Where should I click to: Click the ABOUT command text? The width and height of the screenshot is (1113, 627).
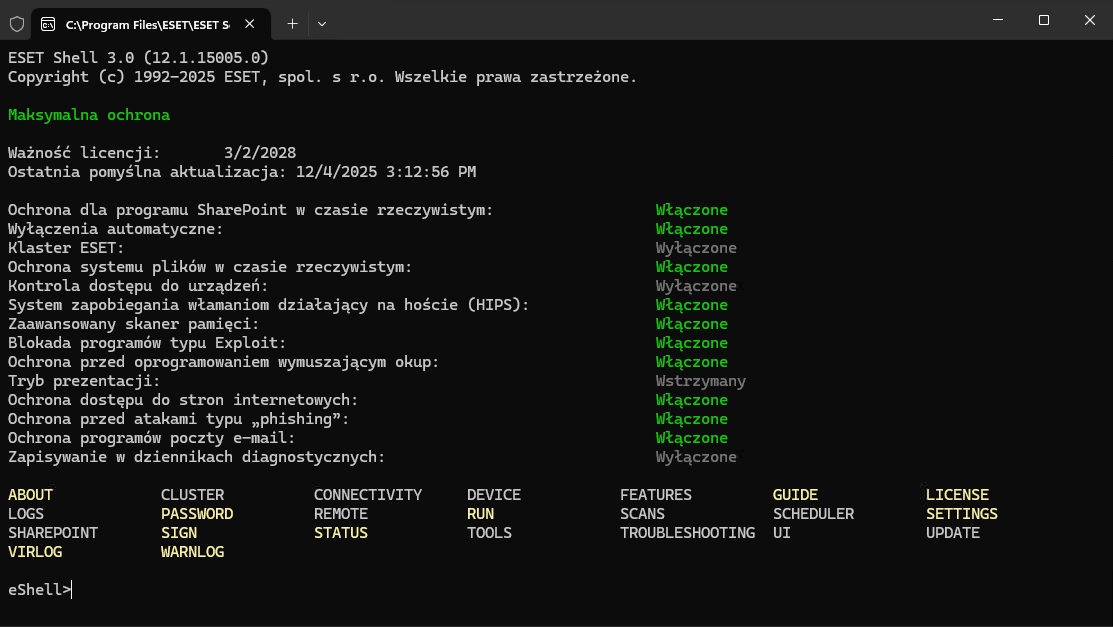[30, 495]
